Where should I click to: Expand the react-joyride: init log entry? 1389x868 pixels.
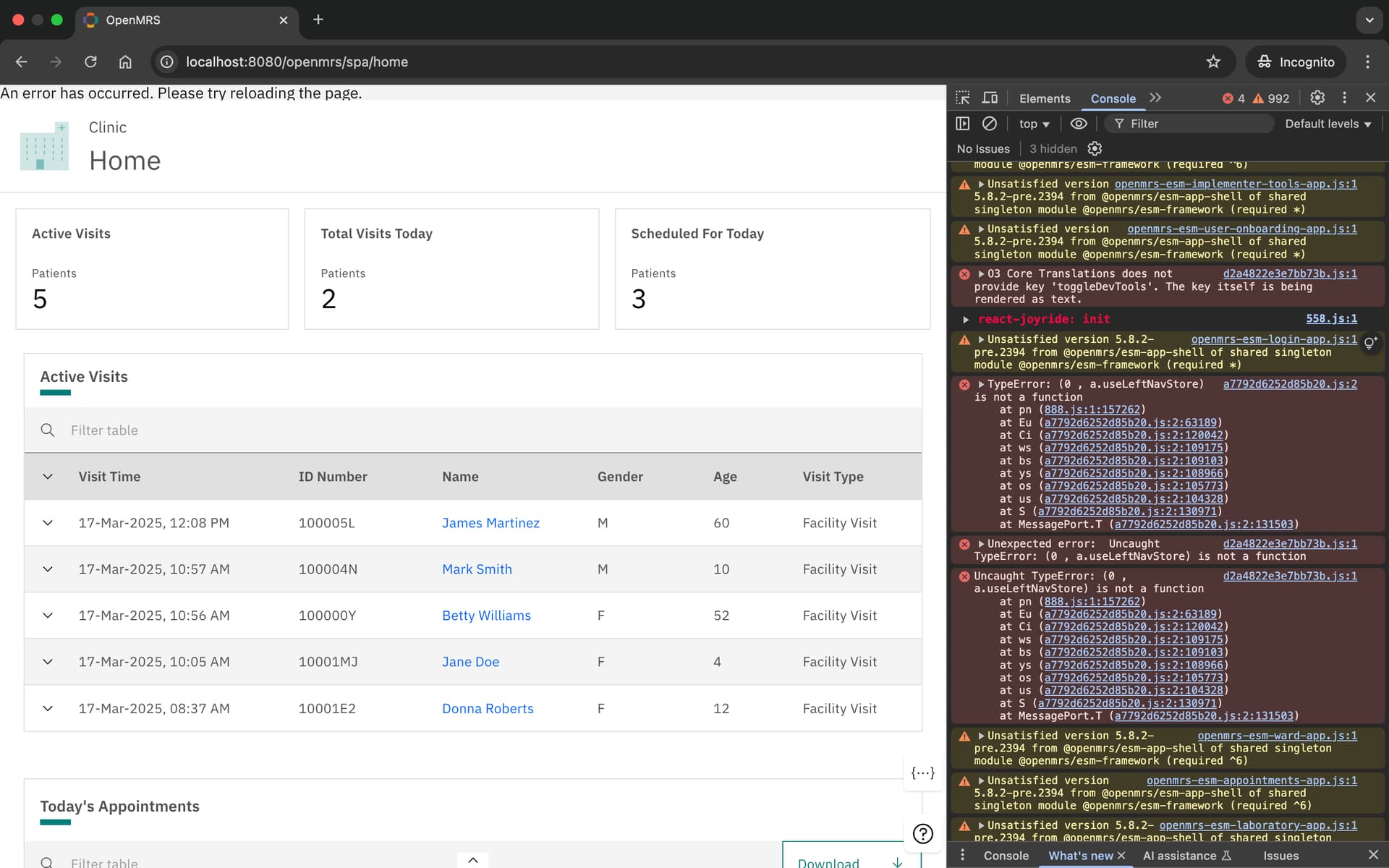coord(966,319)
